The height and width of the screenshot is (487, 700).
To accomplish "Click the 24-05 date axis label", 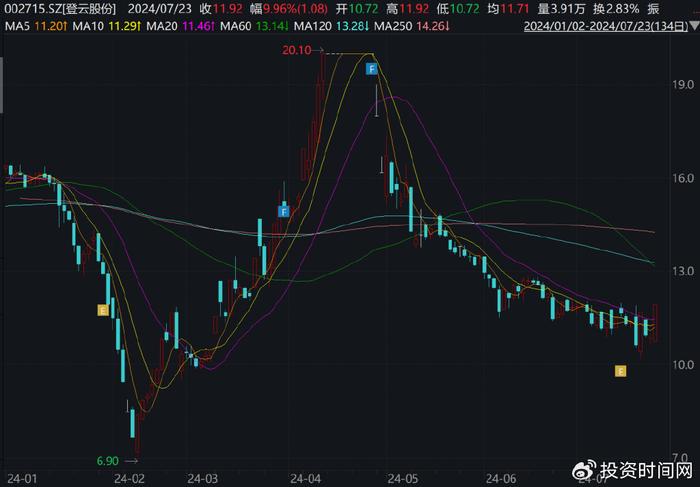I will [403, 479].
